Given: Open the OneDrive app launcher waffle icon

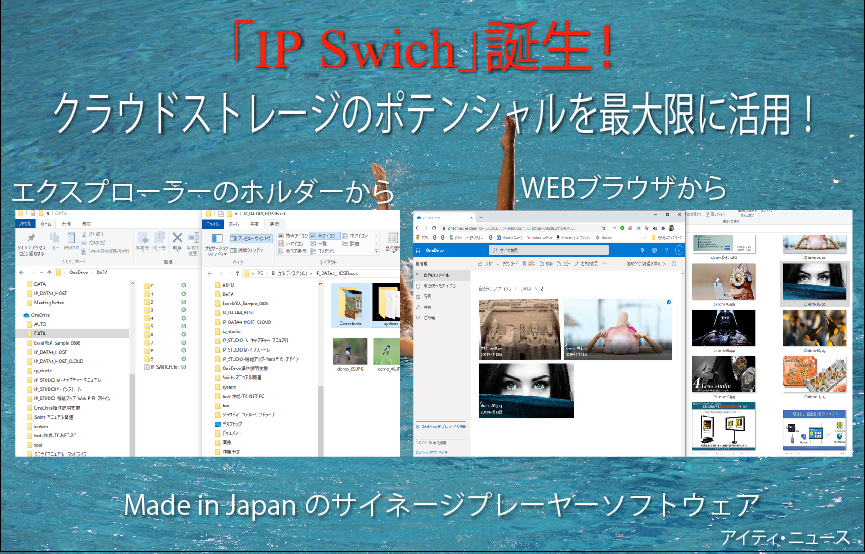Looking at the screenshot, I should (x=418, y=251).
